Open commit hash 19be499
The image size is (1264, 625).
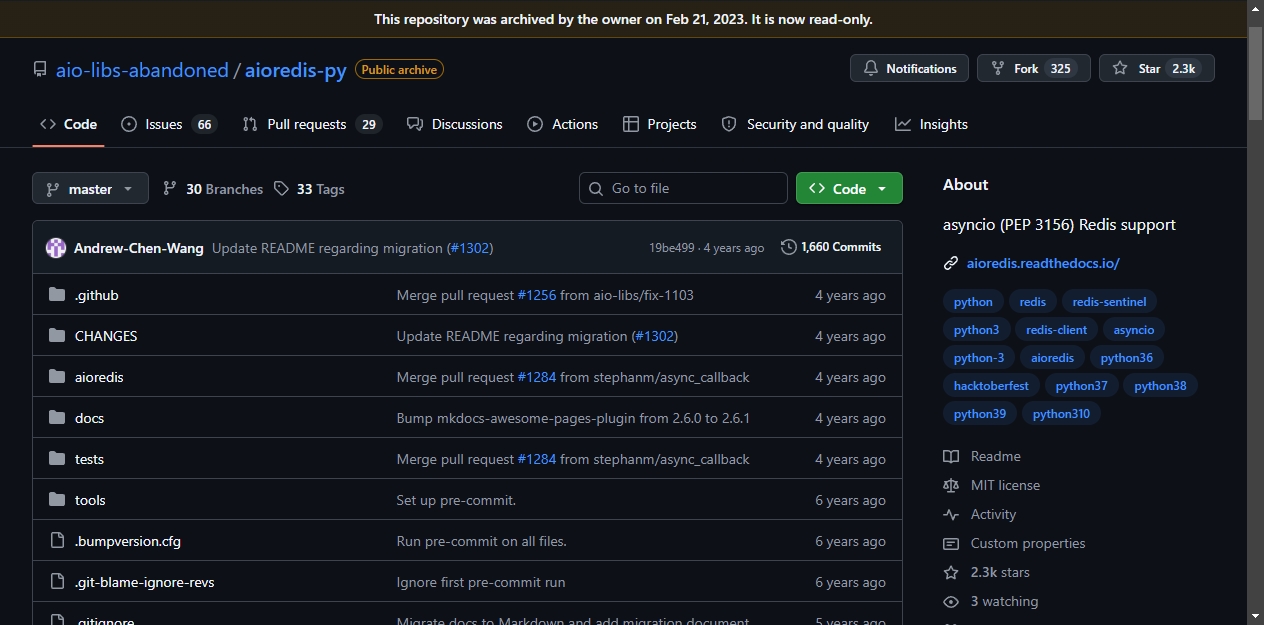pos(672,248)
